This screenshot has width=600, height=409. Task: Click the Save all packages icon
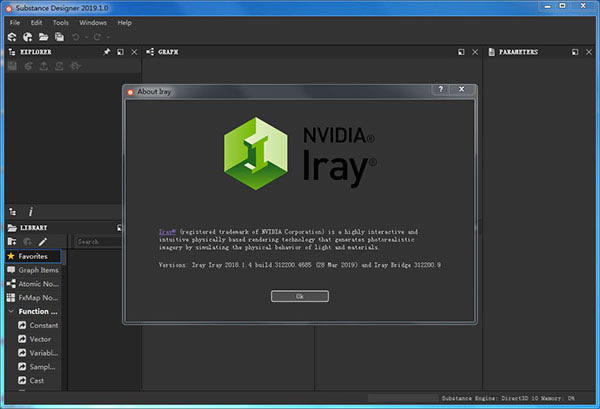click(59, 37)
